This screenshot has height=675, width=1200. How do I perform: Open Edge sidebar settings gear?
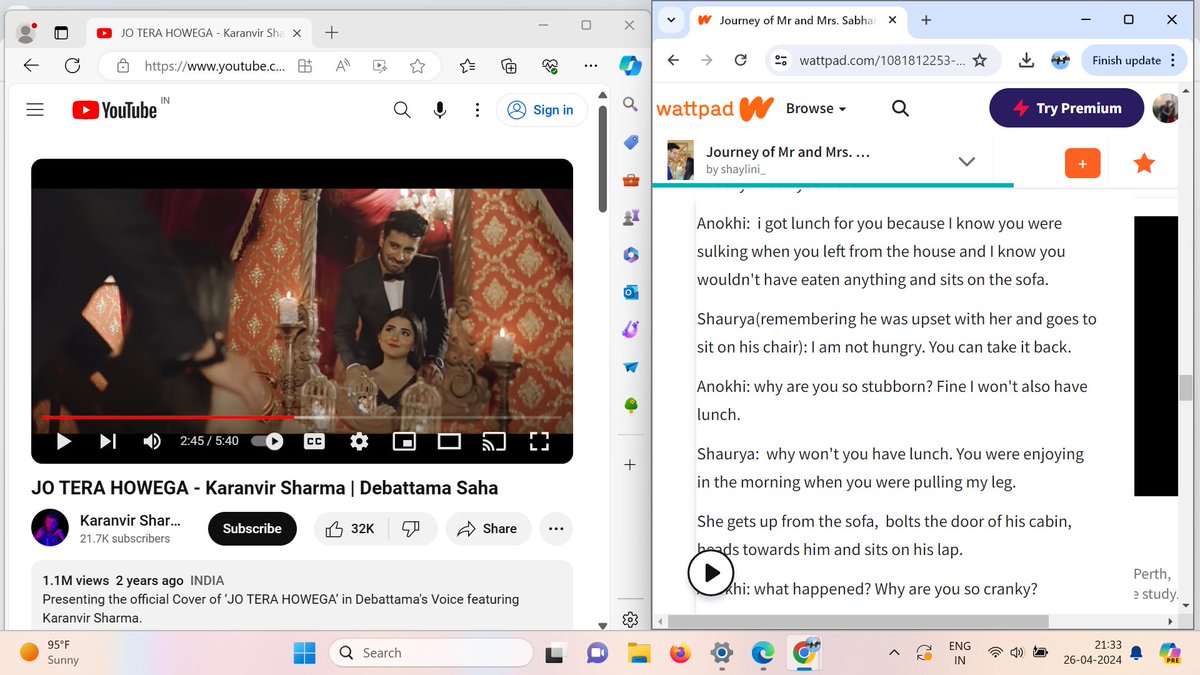(x=631, y=619)
